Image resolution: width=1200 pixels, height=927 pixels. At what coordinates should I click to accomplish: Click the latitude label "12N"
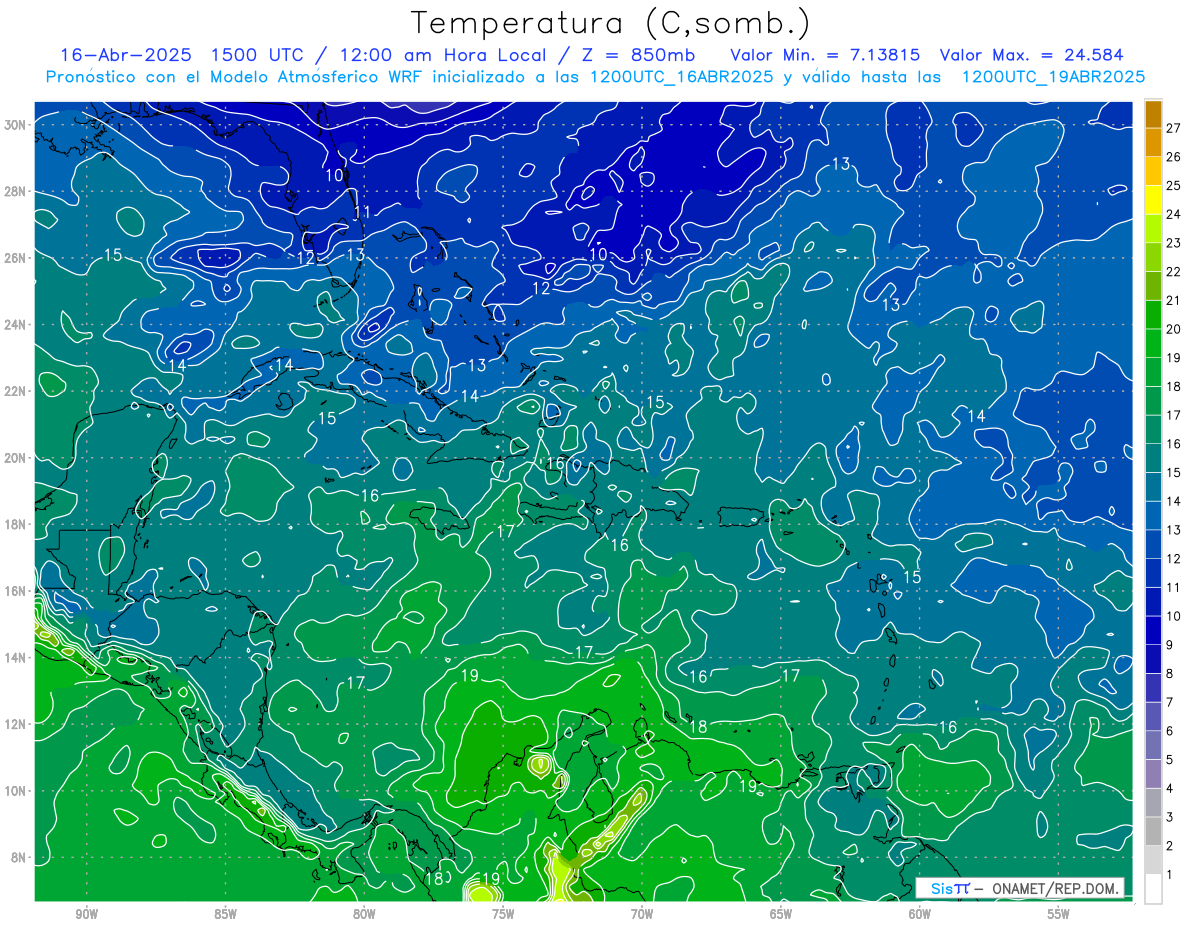[15, 724]
